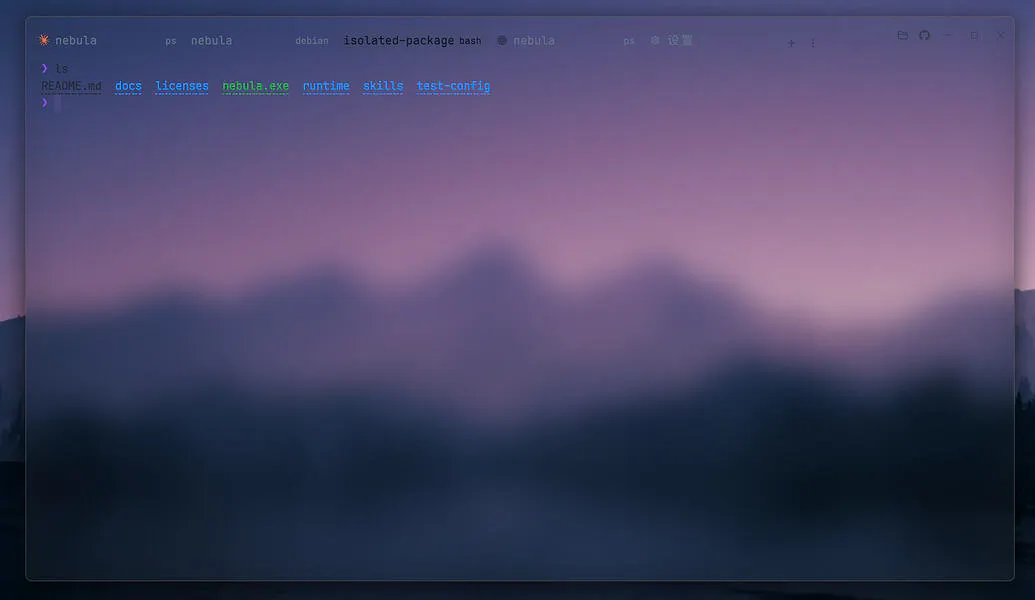1035x600 pixels.
Task: Click the runtime directory name
Action: 326,86
